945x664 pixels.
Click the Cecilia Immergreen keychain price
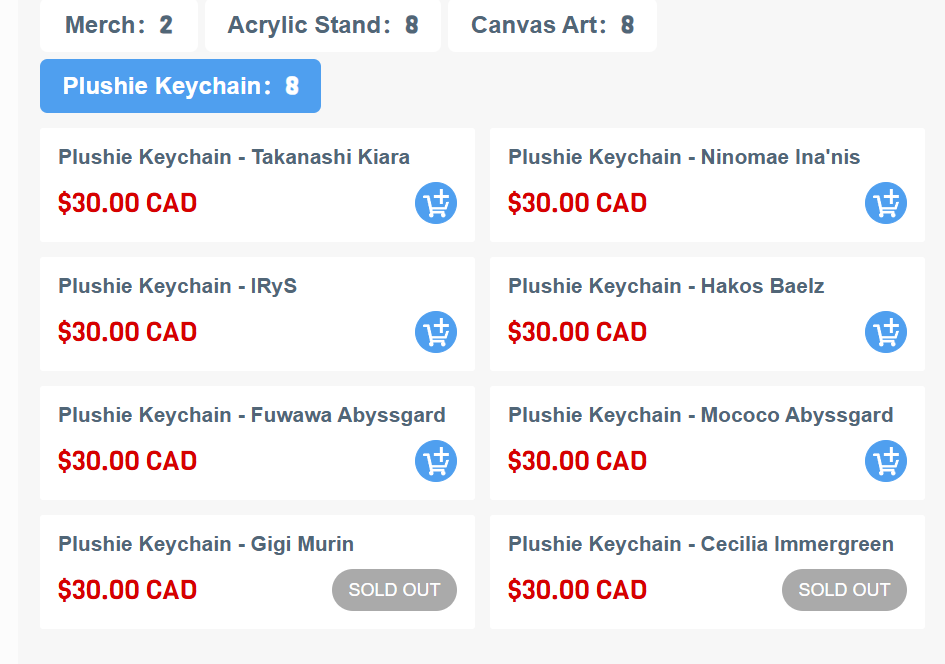coord(577,590)
